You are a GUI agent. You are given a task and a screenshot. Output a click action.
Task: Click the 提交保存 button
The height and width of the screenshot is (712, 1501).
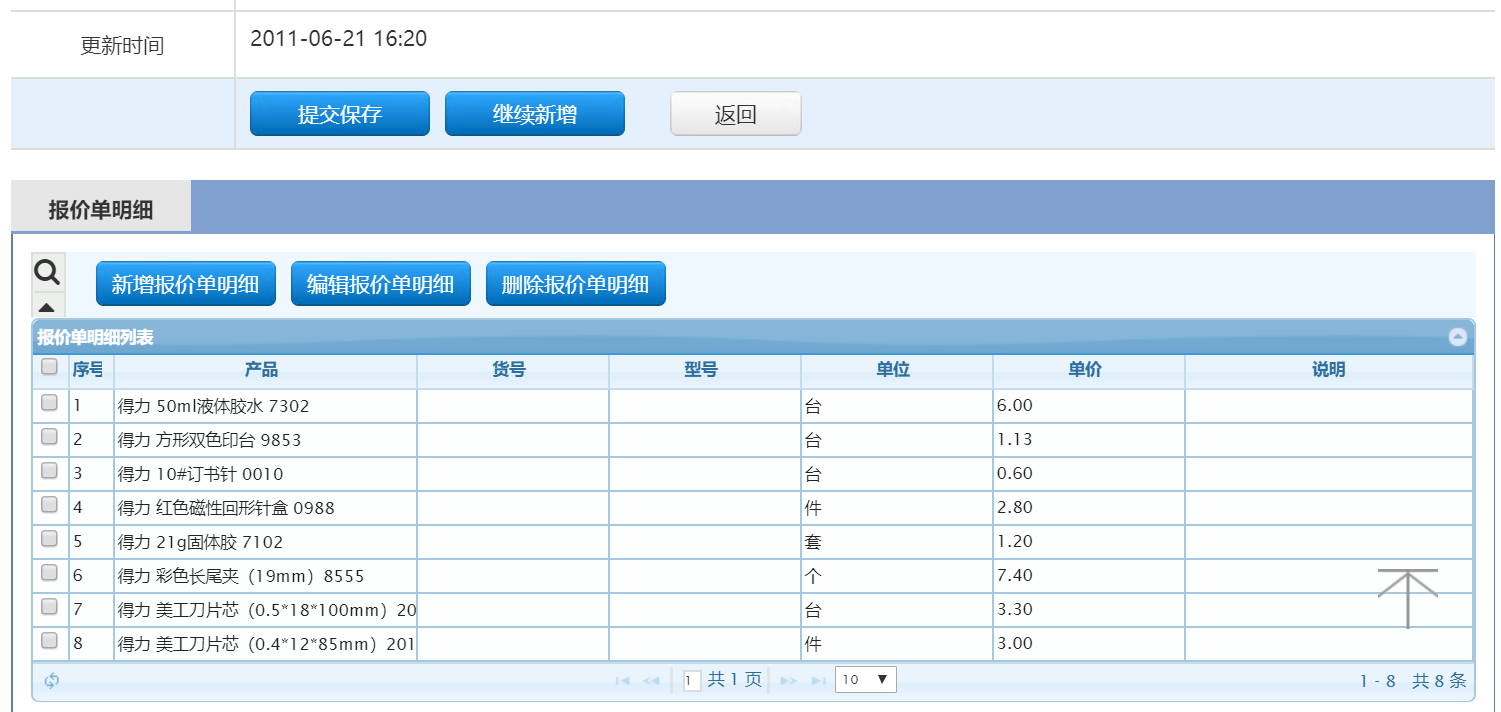340,114
